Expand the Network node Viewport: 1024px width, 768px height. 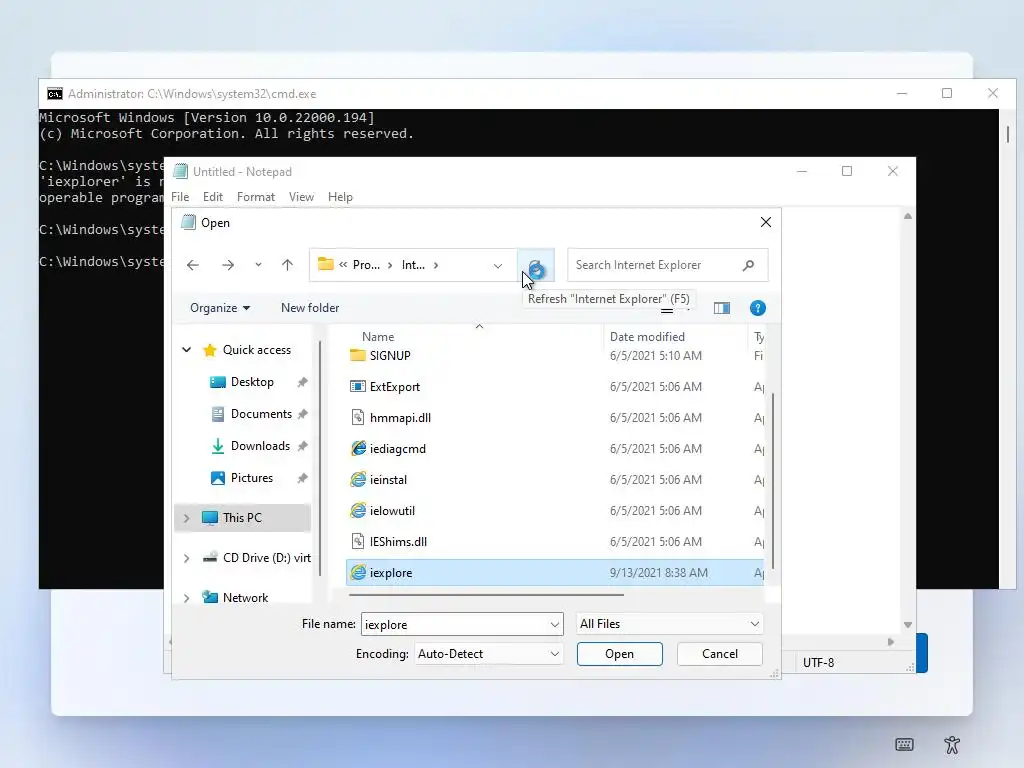187,598
